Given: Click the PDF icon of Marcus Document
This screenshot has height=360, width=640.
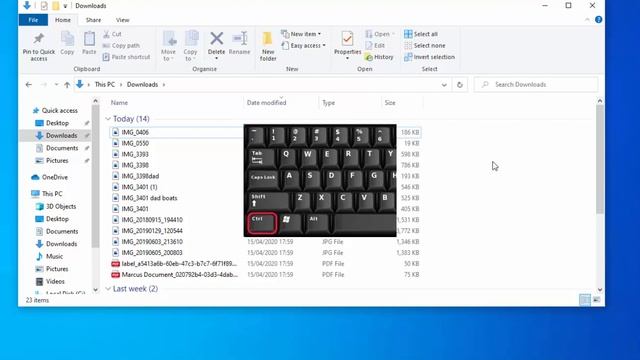Looking at the screenshot, I should [116, 275].
